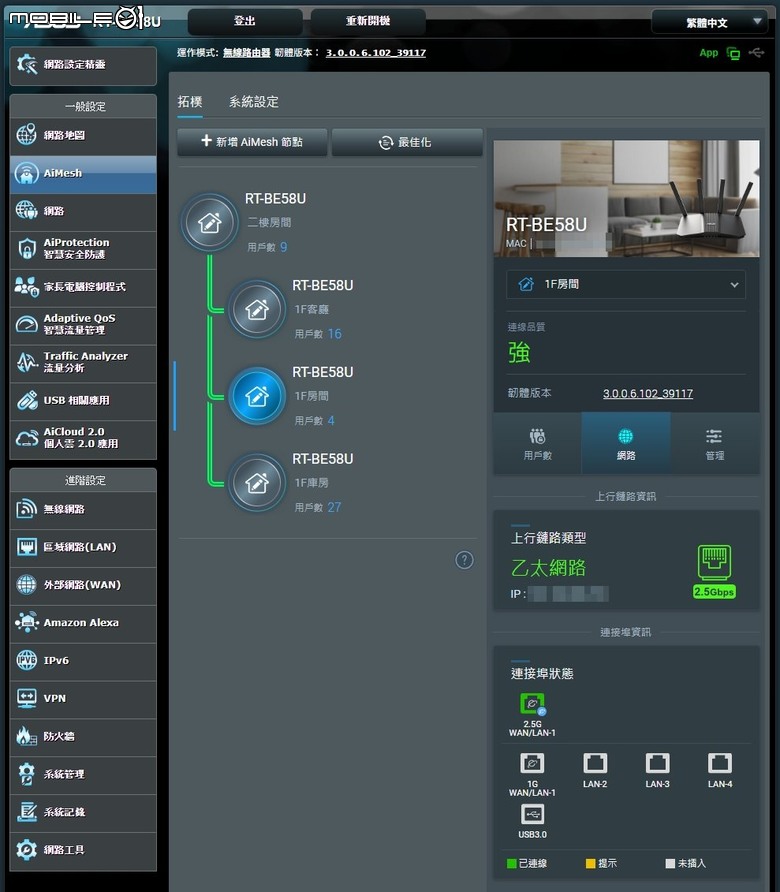Click the RT-BE58U router photo
Viewport: 780px width, 892px height.
point(626,199)
